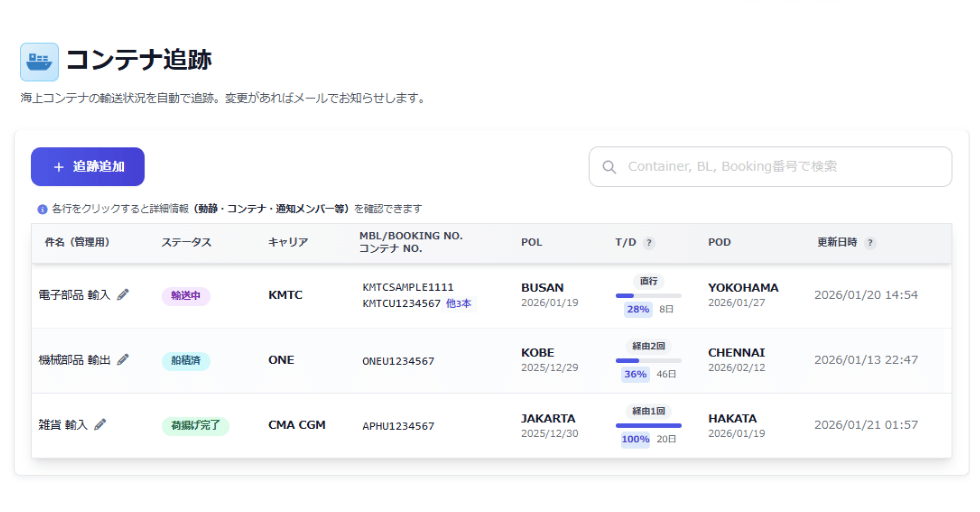Click the KMTC carrier cell
Viewport: 980px width, 512px height.
pos(285,295)
